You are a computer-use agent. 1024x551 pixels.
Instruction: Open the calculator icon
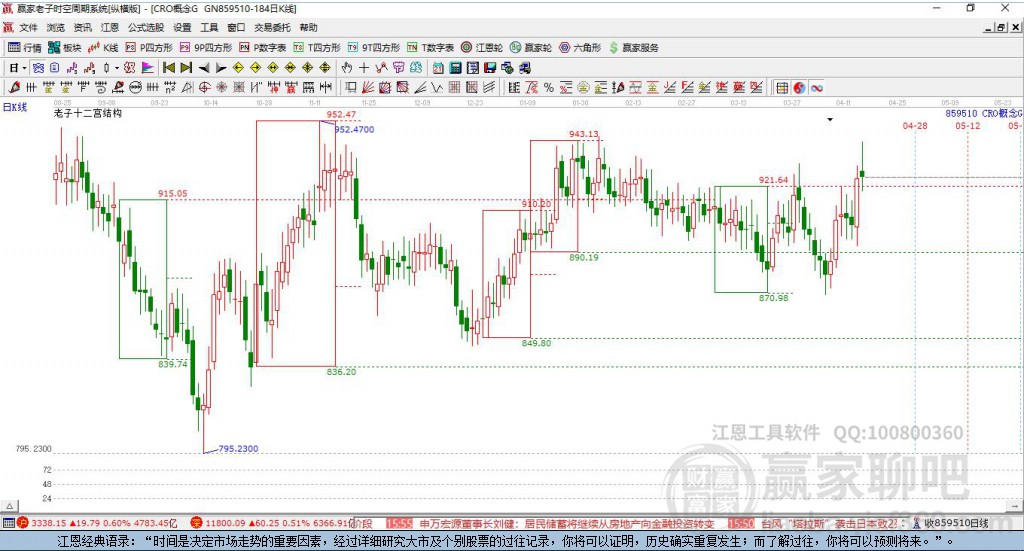point(455,68)
